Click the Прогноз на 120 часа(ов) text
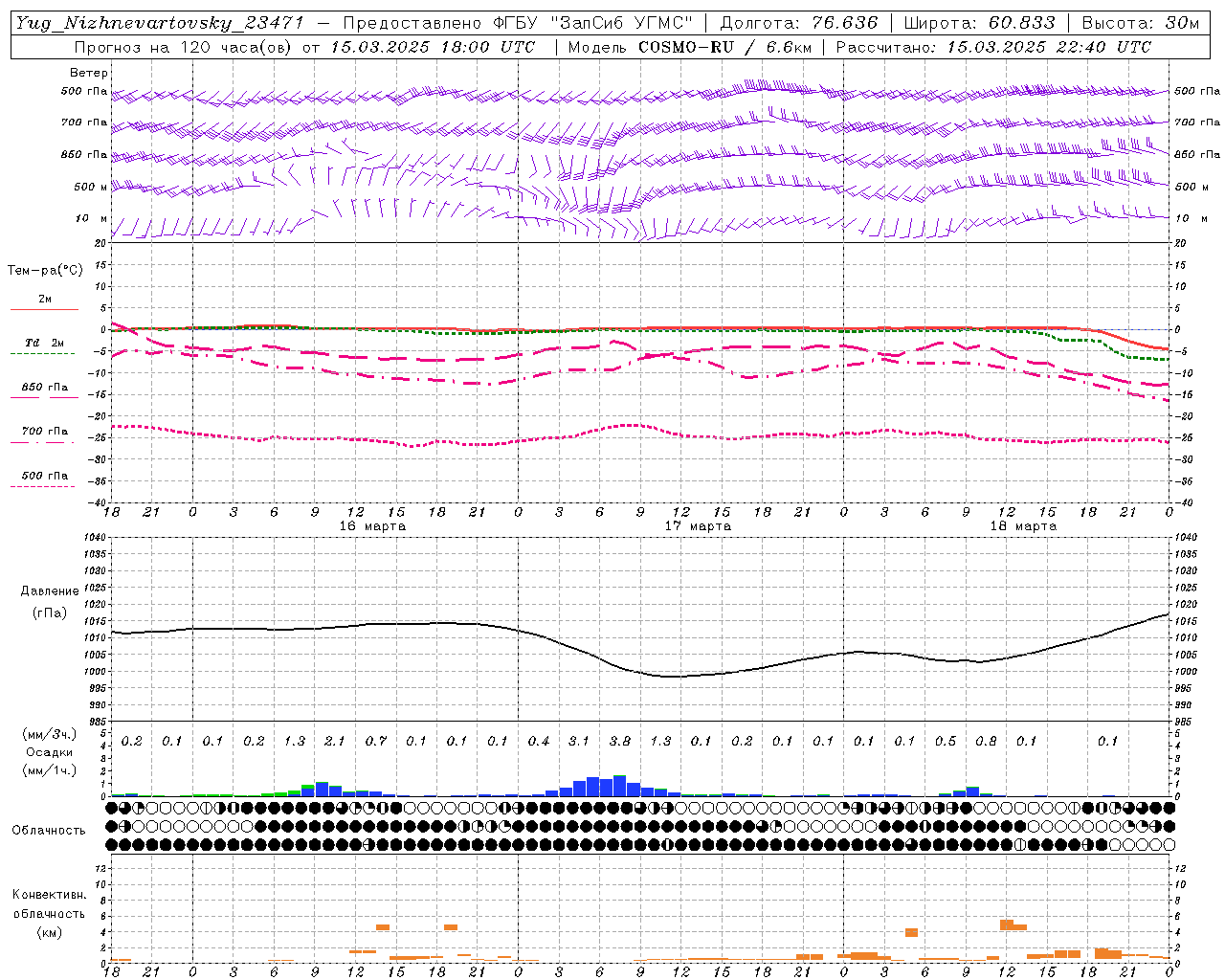 (184, 47)
